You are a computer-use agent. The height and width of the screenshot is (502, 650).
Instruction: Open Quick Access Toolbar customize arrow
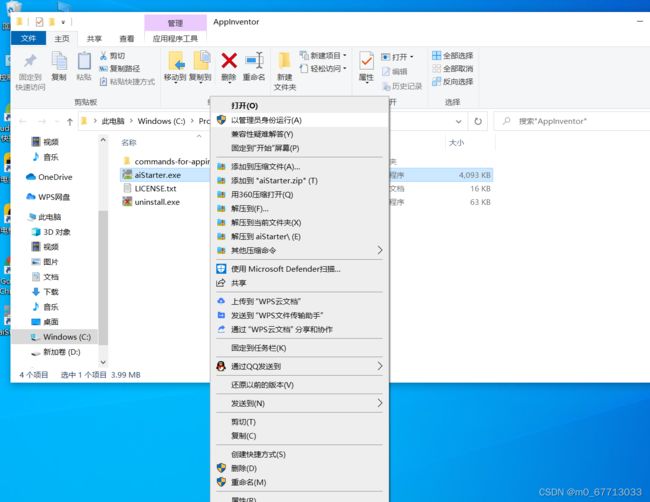click(63, 22)
